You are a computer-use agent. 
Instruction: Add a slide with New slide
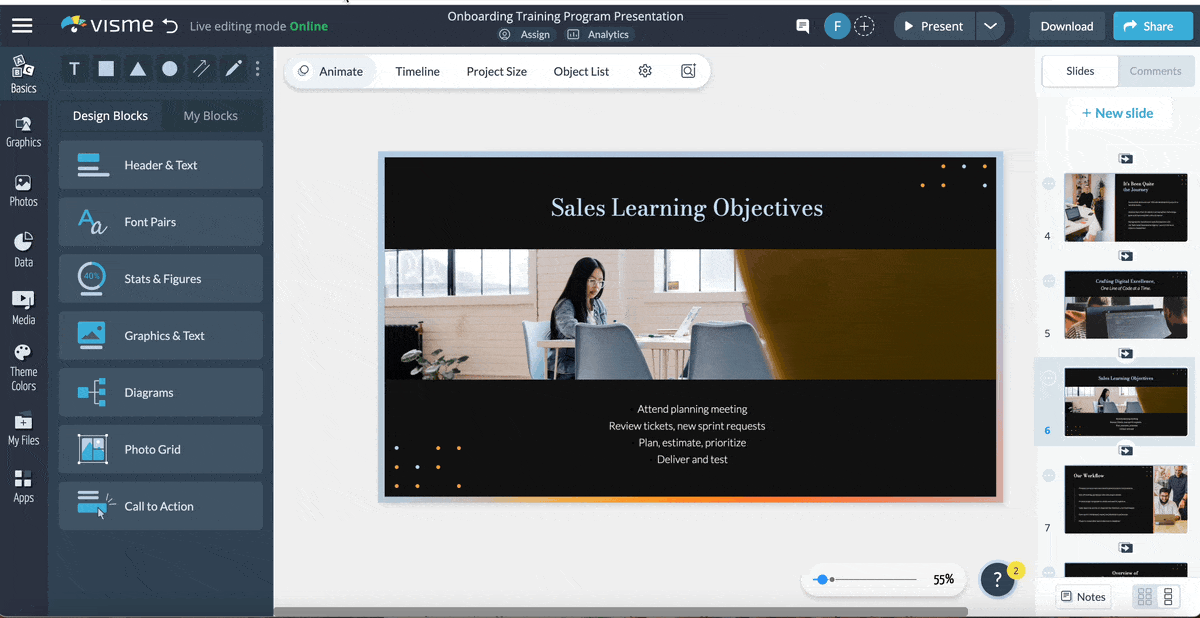pyautogui.click(x=1116, y=113)
